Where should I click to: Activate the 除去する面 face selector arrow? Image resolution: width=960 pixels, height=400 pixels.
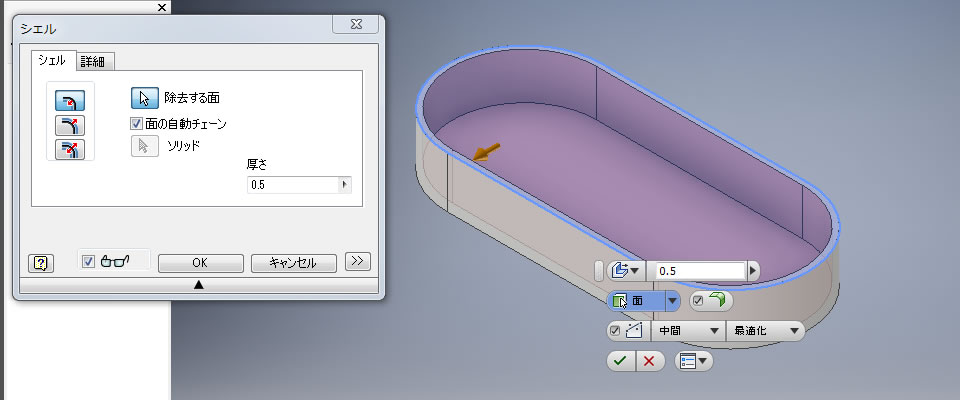coord(145,98)
